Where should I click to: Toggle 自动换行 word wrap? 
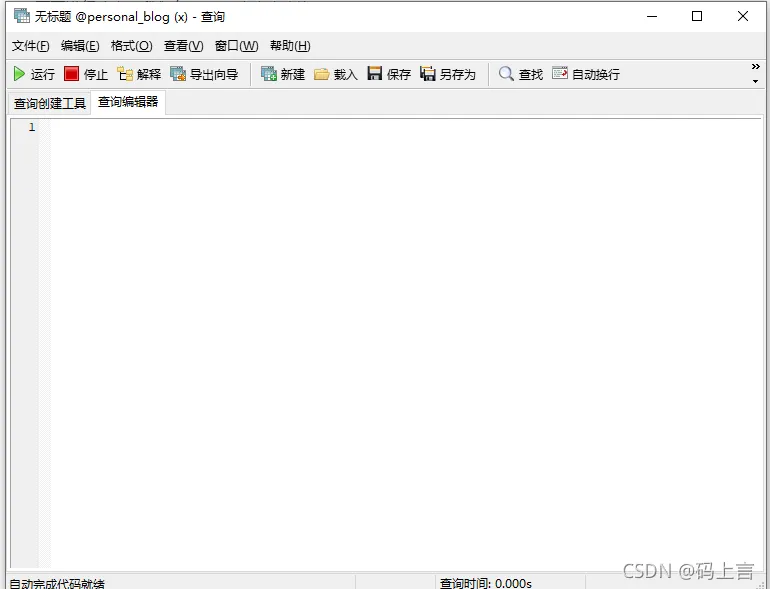pos(586,74)
